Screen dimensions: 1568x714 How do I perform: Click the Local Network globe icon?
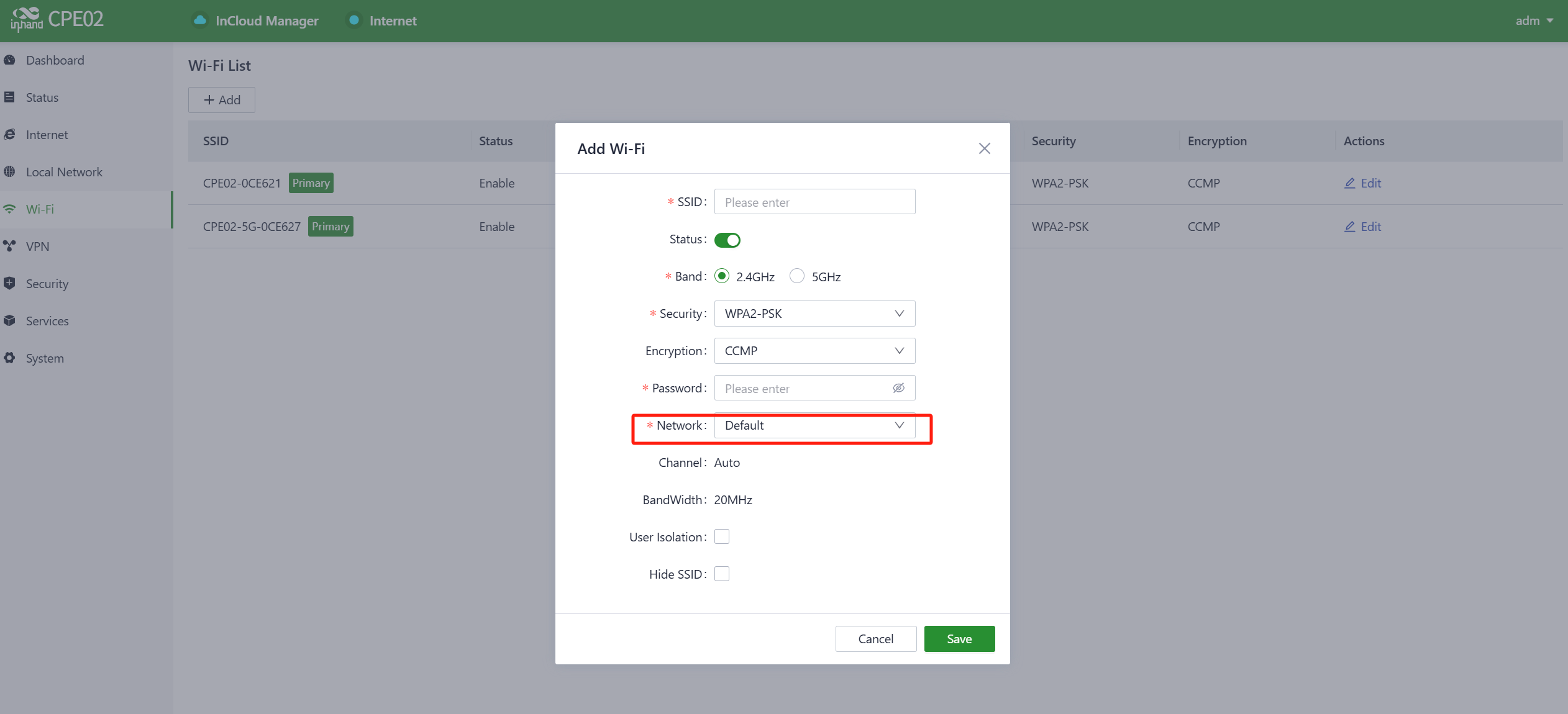[9, 172]
